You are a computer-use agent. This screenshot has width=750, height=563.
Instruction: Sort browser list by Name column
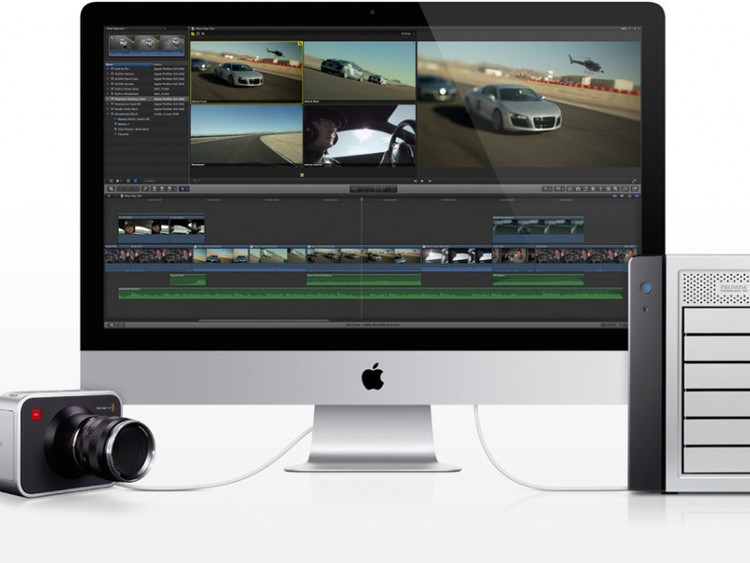128,64
